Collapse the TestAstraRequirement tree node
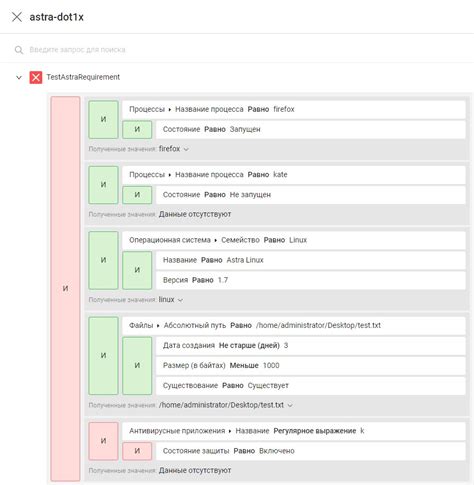 click(x=19, y=77)
